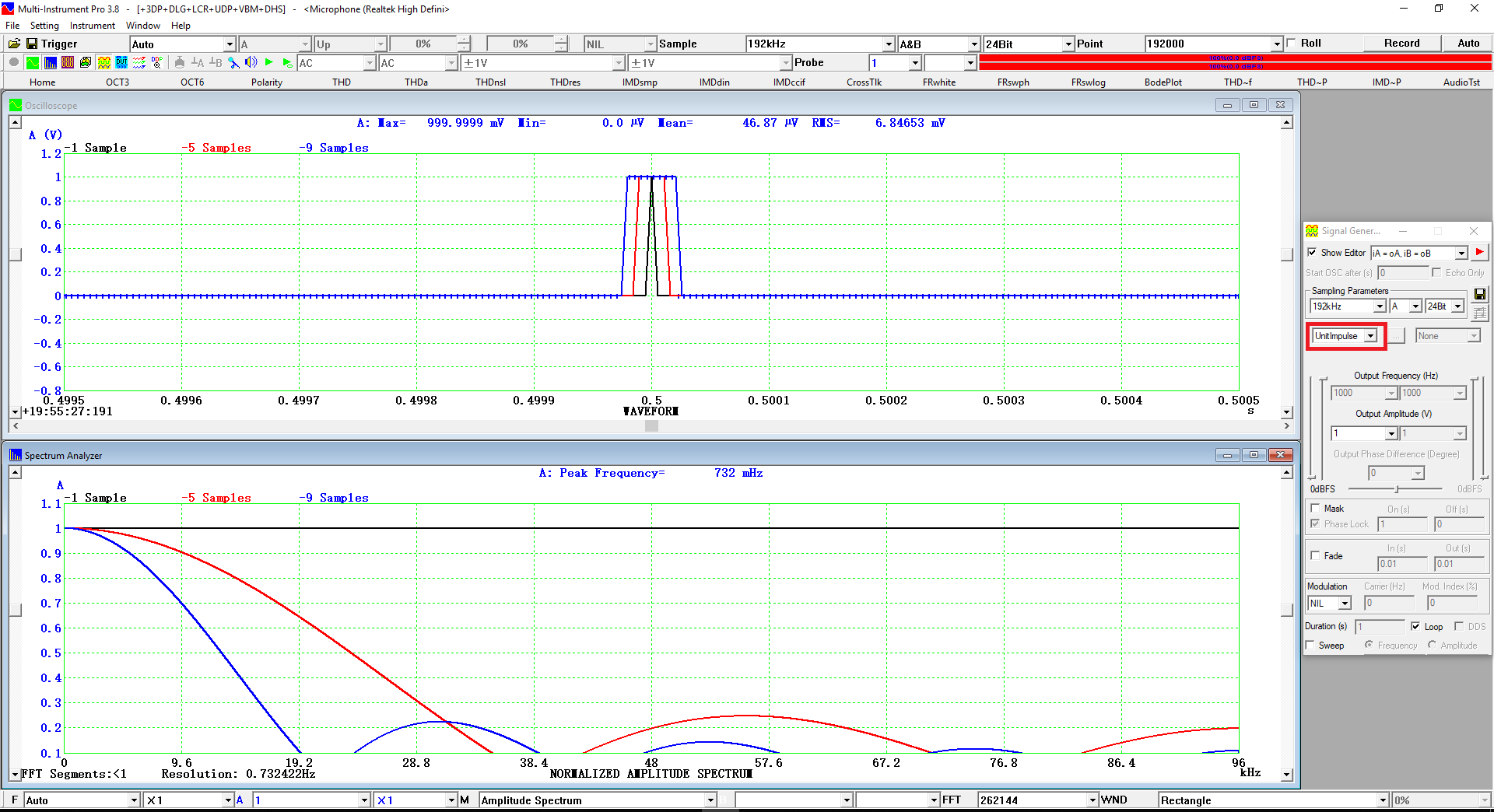The width and height of the screenshot is (1494, 812).
Task: Click the greyed weight icon in toolbar
Action: (x=180, y=62)
